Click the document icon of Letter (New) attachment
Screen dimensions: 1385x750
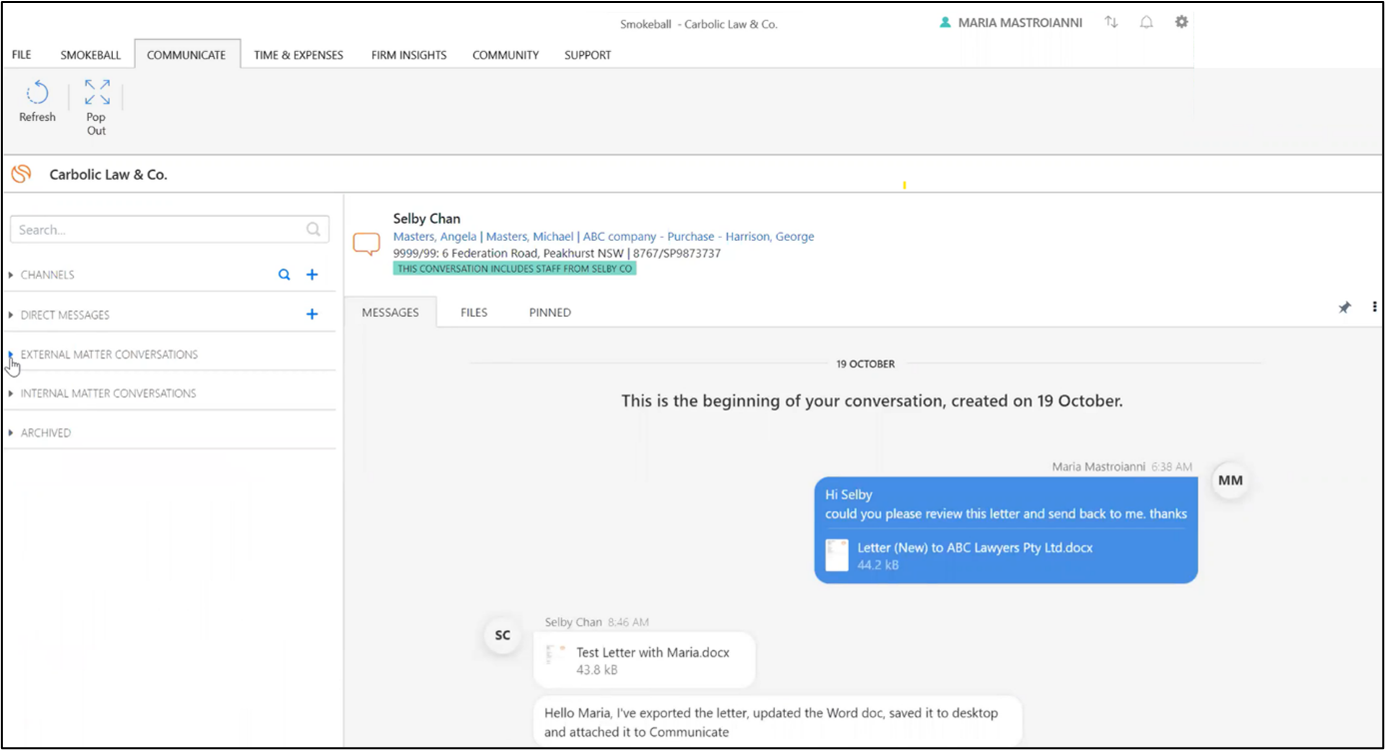[x=837, y=555]
